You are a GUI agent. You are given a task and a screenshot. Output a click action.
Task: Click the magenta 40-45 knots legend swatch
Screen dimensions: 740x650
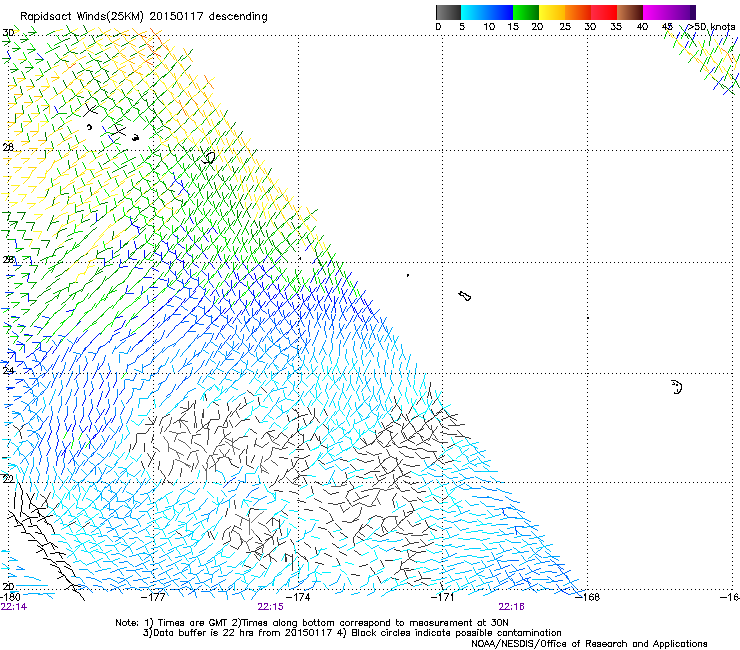click(x=656, y=12)
